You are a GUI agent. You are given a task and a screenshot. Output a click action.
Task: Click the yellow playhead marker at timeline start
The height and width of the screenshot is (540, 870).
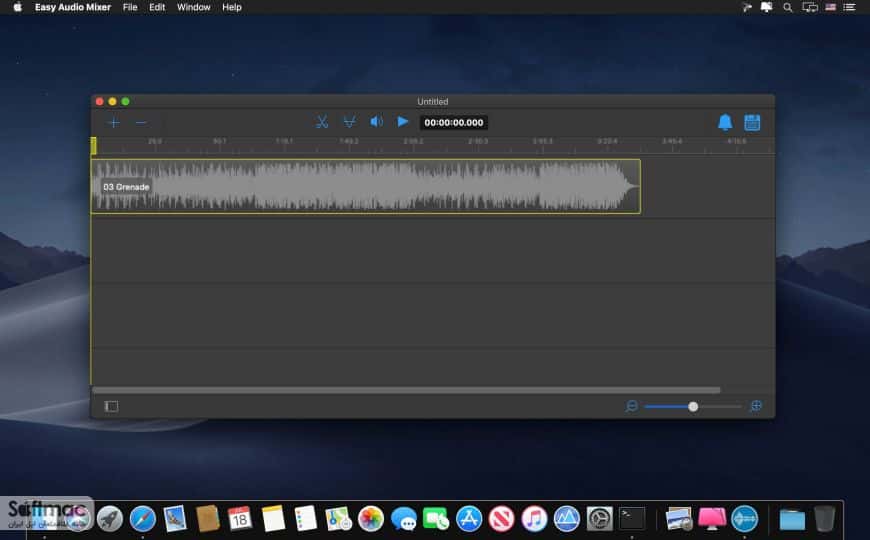coord(94,145)
